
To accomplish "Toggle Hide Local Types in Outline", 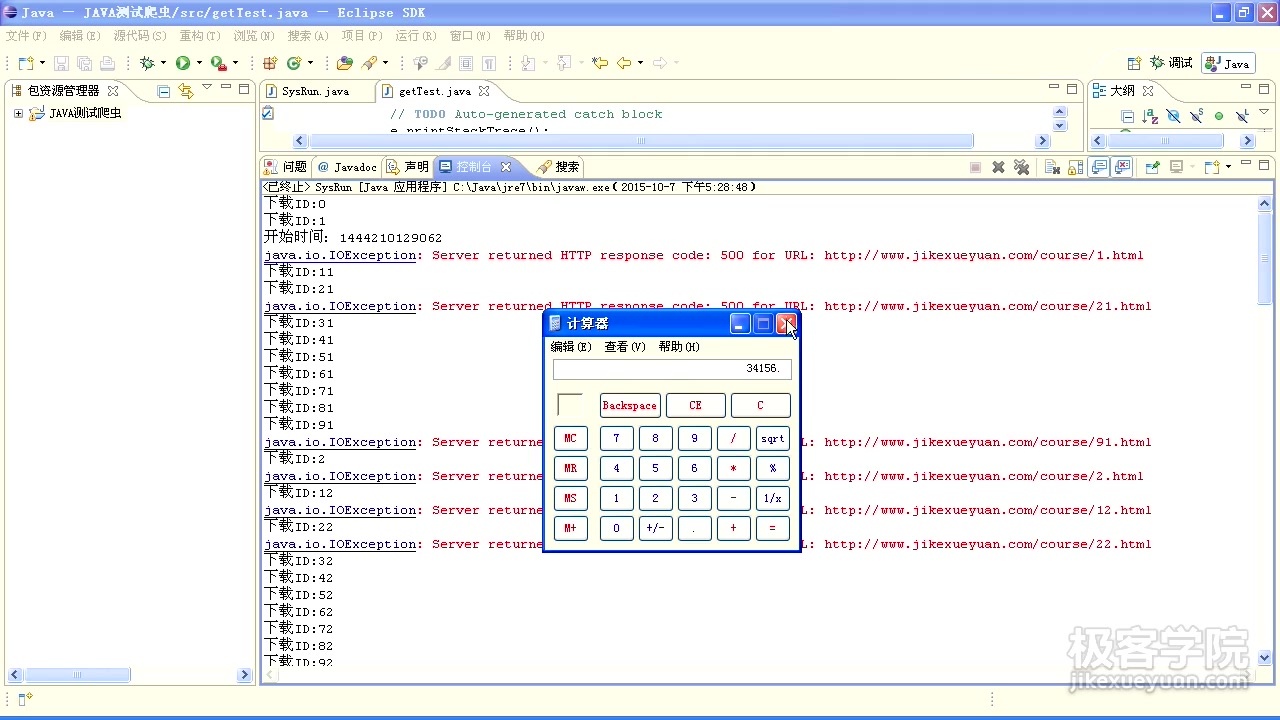I will 1242,116.
